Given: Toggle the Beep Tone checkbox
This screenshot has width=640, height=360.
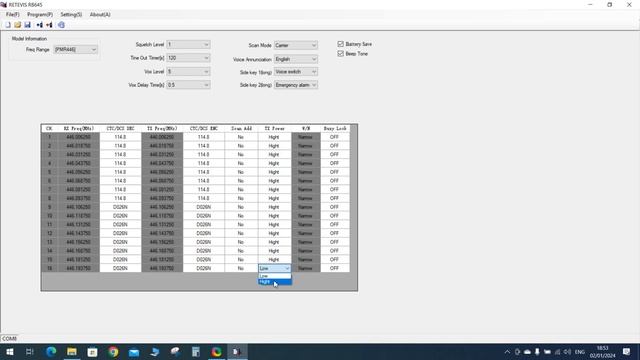Looking at the screenshot, I should tap(340, 54).
